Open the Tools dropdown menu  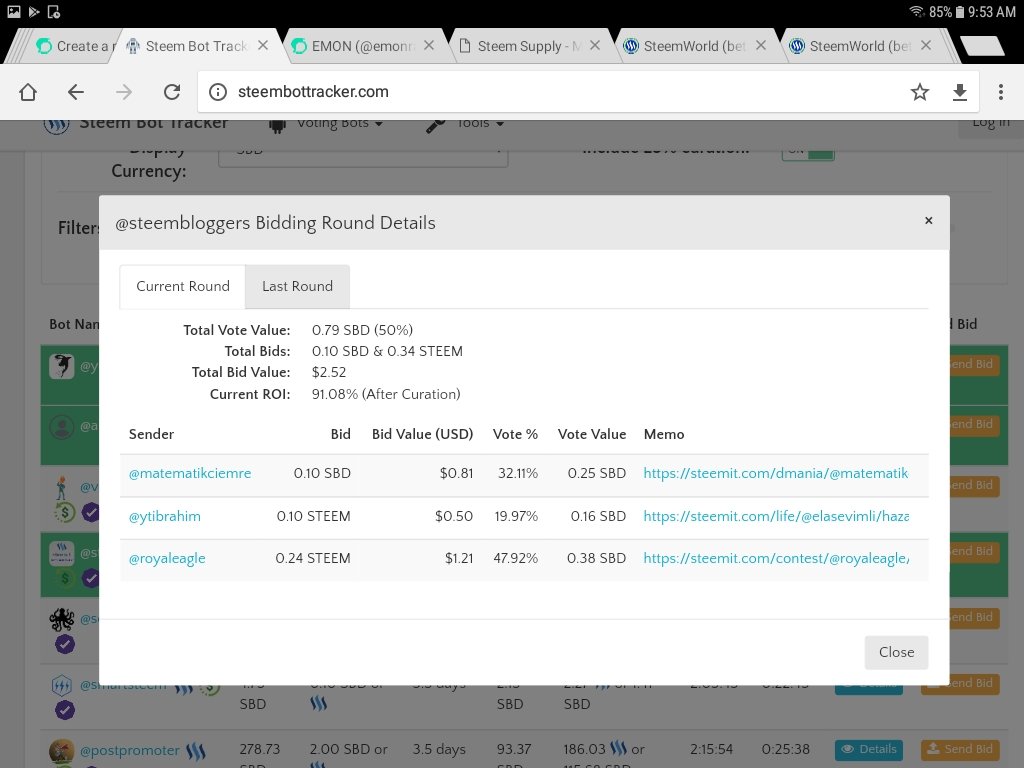465,123
